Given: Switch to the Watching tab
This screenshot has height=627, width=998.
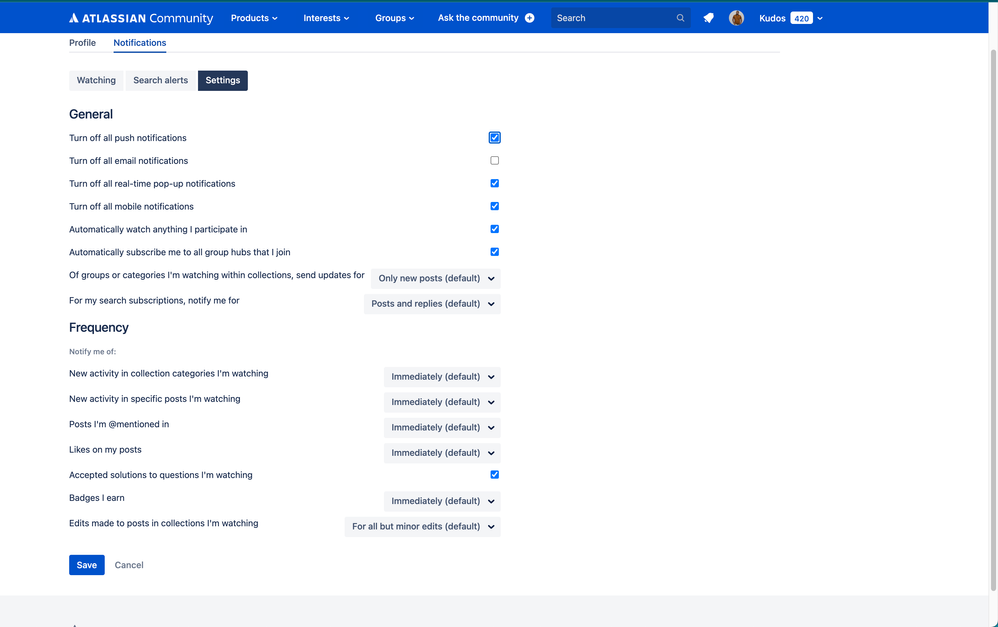Looking at the screenshot, I should (96, 80).
